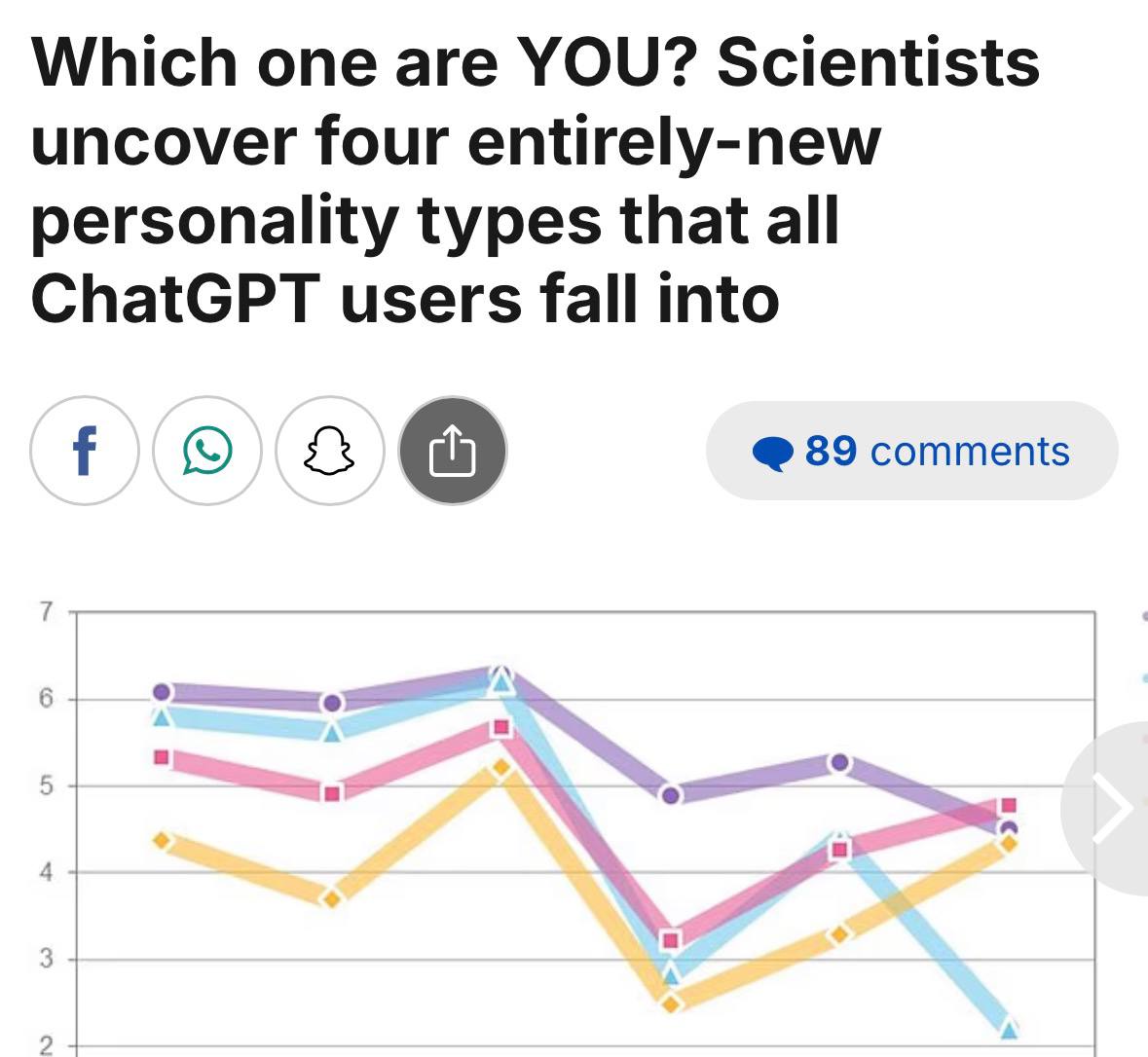Click the white triangle at the chart's highest peak

(x=500, y=675)
